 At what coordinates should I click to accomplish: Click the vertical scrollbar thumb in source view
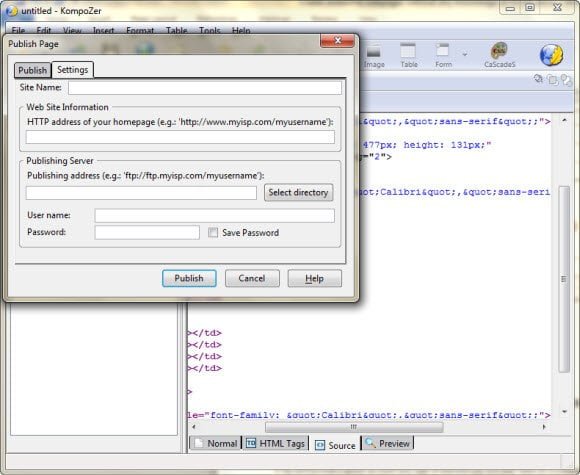564,279
